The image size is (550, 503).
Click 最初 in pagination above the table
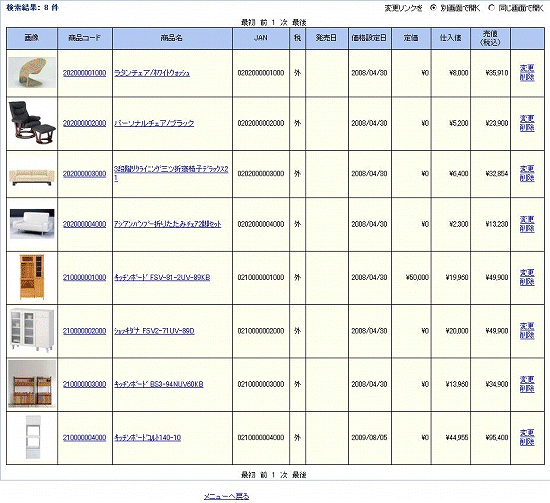248,22
